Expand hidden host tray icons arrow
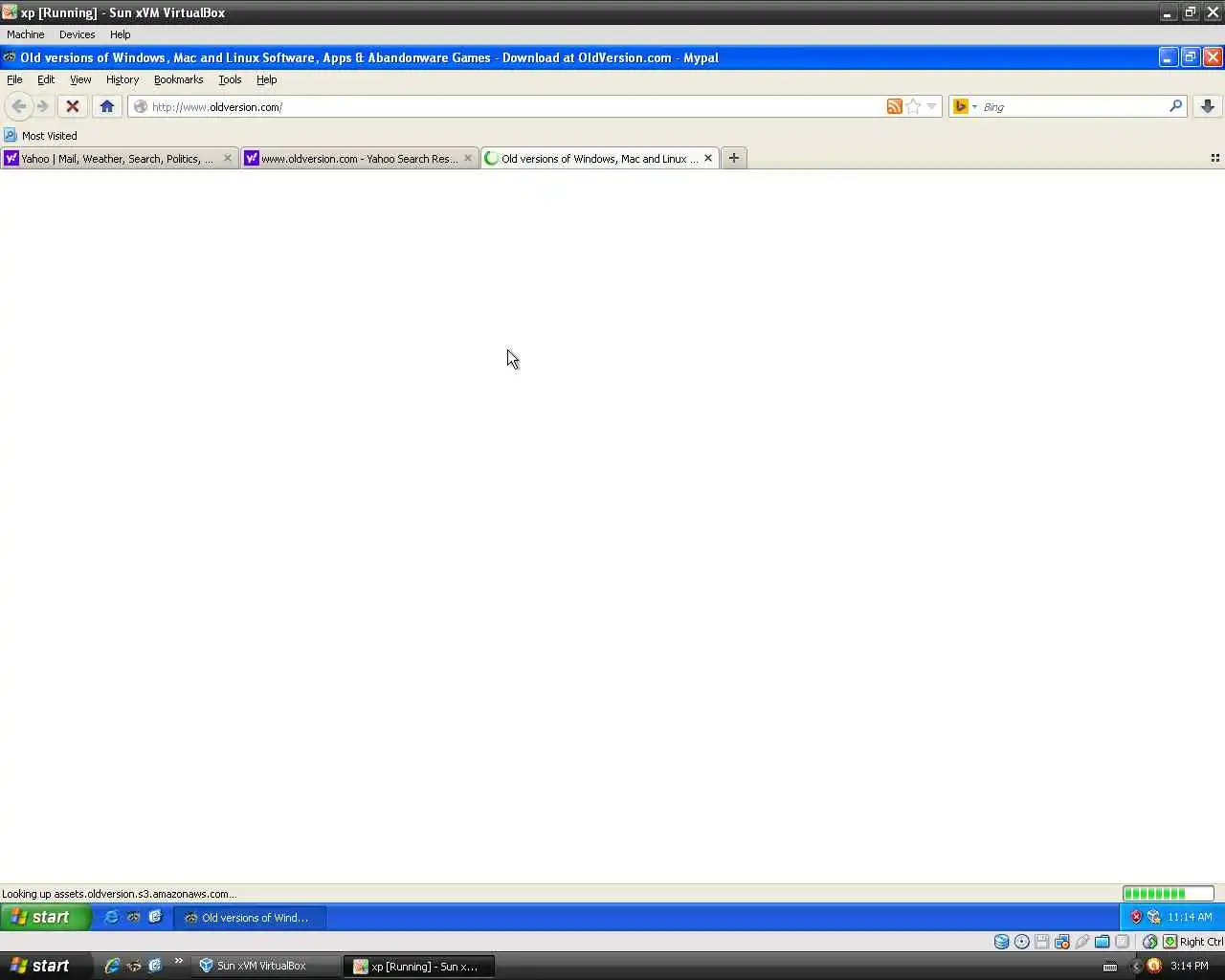Image resolution: width=1225 pixels, height=980 pixels. pyautogui.click(x=1136, y=966)
